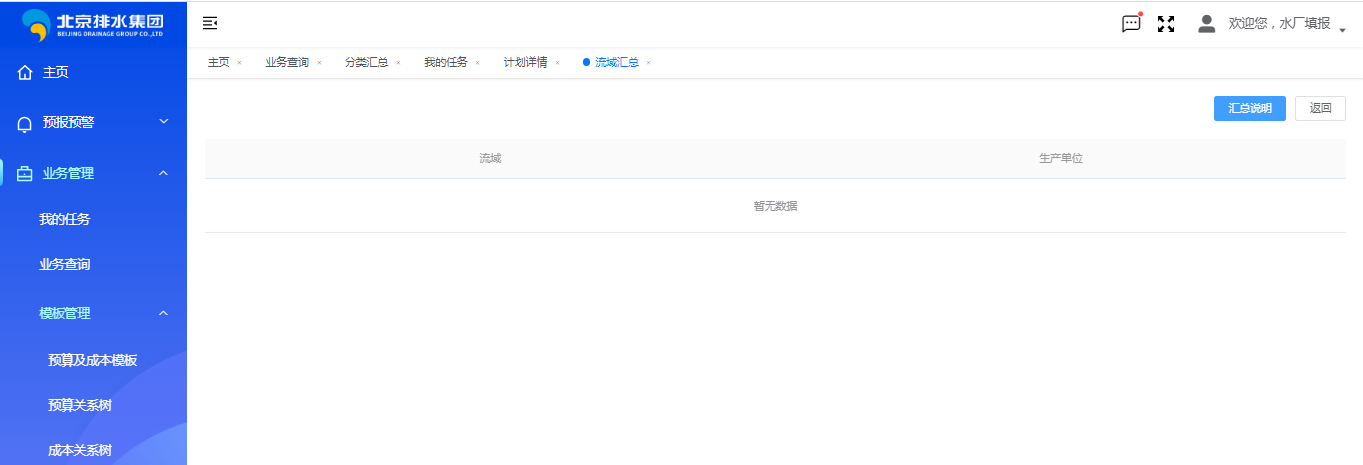Viewport: 1363px width, 465px height.
Task: Expand the 预报预警 menu chevron
Action: 164,122
